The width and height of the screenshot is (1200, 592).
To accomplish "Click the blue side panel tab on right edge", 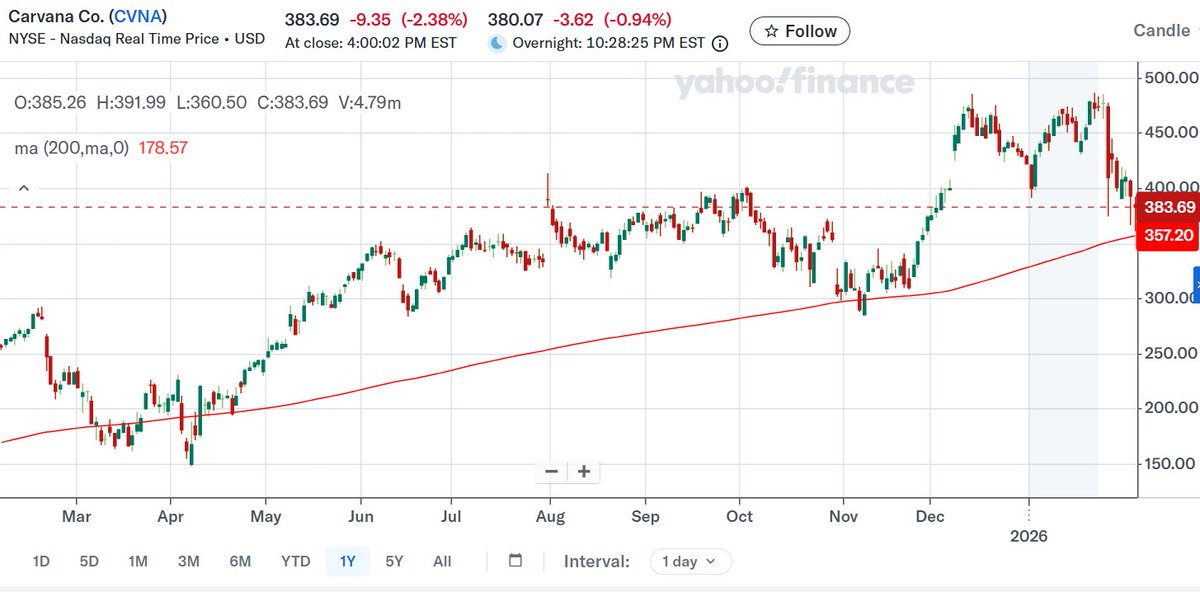I will 1196,285.
